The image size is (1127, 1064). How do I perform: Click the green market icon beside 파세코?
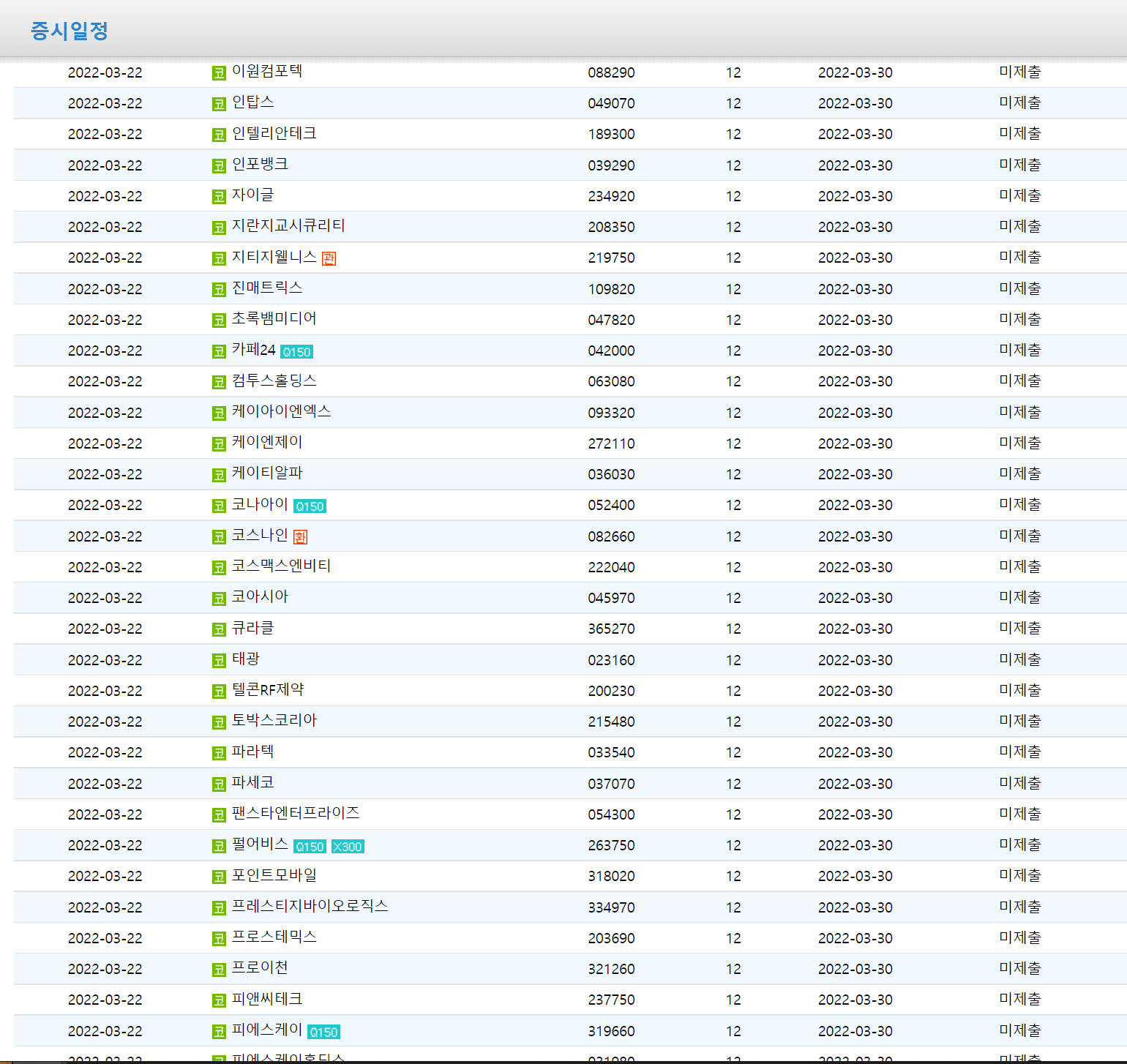[x=219, y=784]
